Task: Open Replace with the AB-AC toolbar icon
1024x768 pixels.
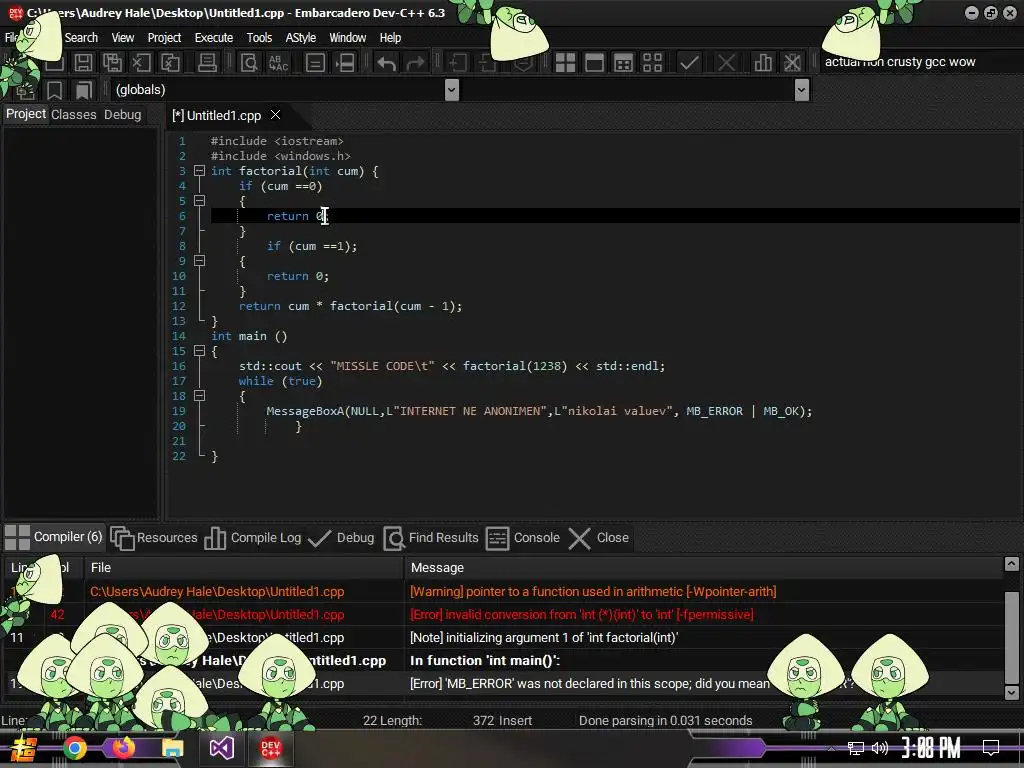Action: point(278,63)
